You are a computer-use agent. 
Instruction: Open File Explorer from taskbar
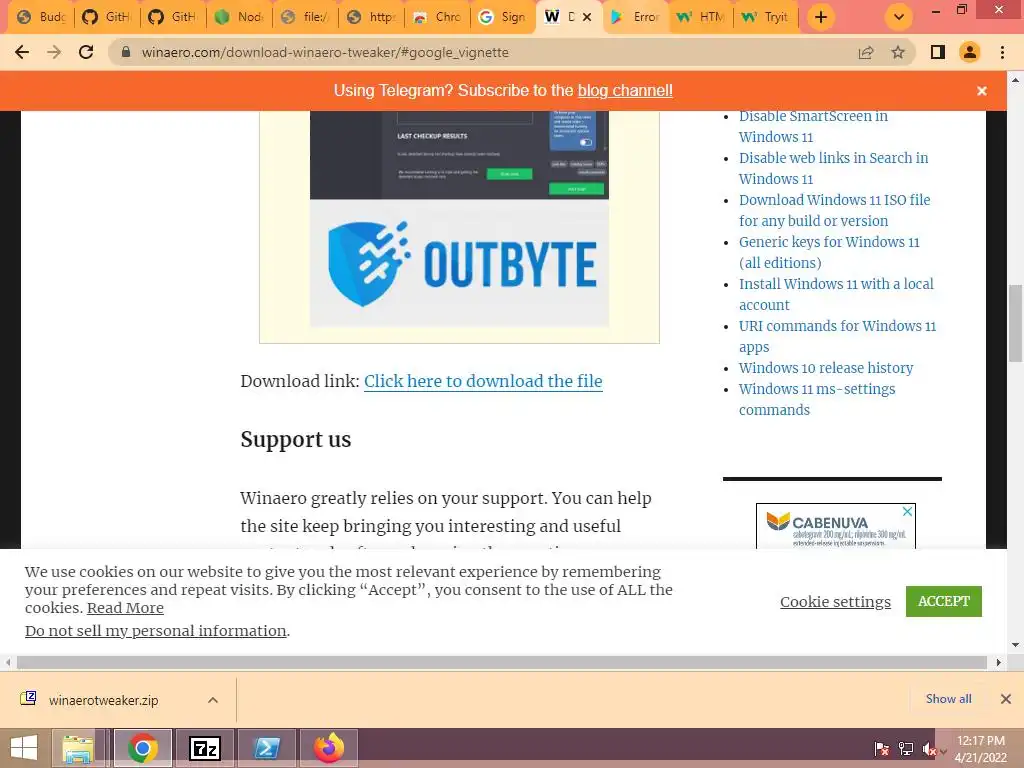tap(79, 748)
